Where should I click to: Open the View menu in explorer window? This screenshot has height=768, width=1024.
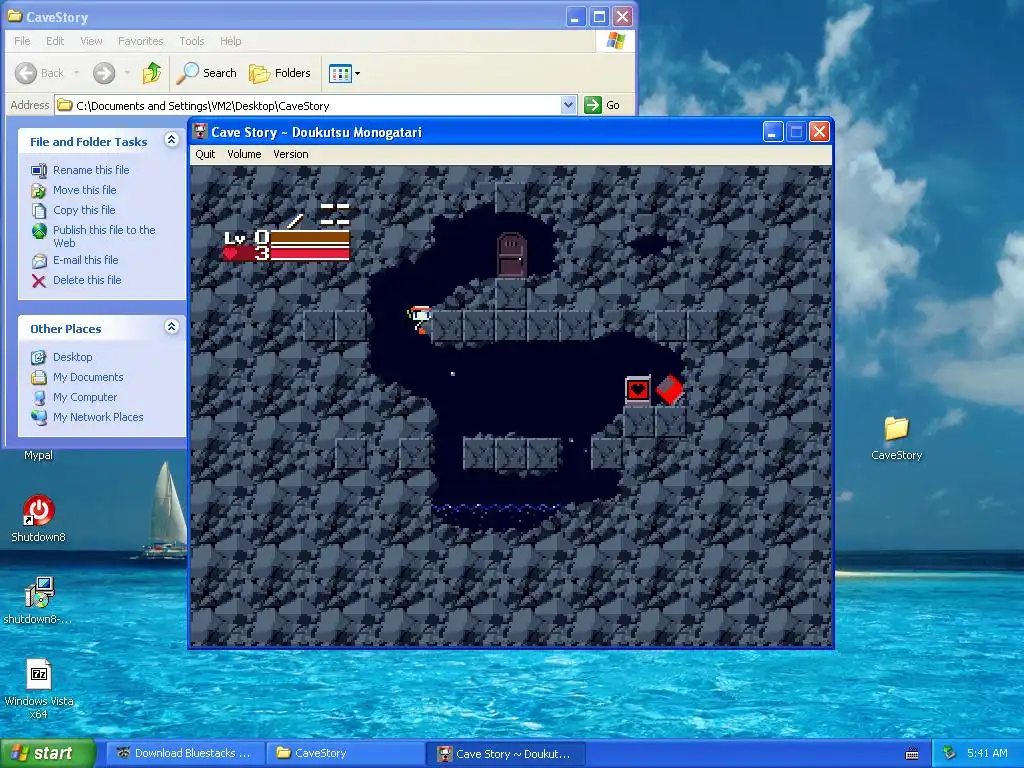click(x=91, y=41)
